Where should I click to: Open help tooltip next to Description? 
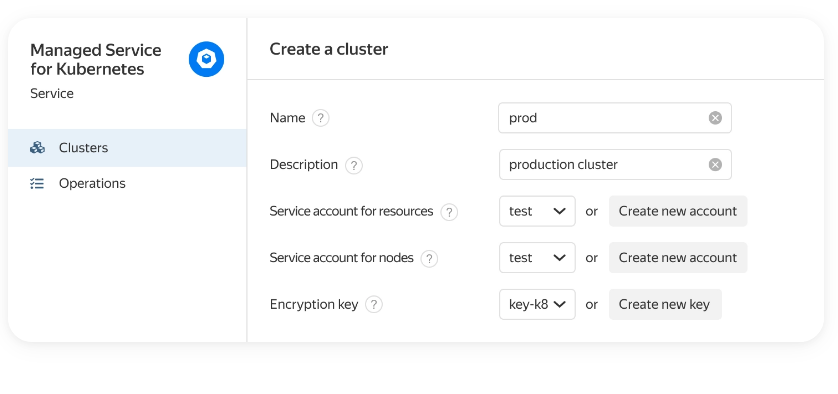coord(354,165)
